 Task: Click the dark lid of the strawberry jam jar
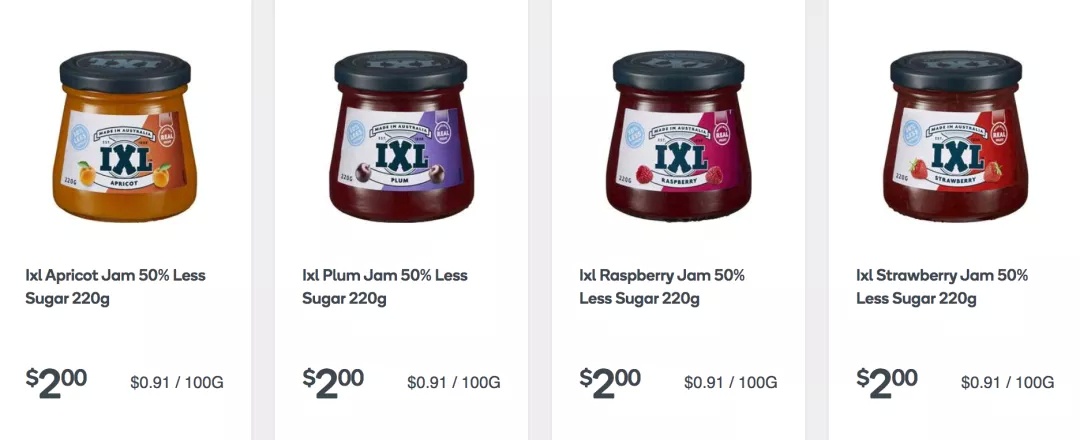(x=956, y=70)
